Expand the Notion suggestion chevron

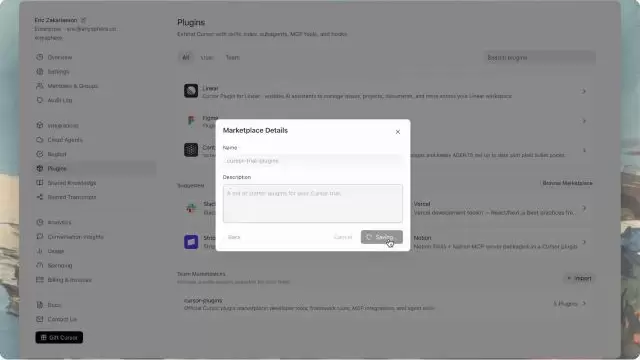point(584,242)
